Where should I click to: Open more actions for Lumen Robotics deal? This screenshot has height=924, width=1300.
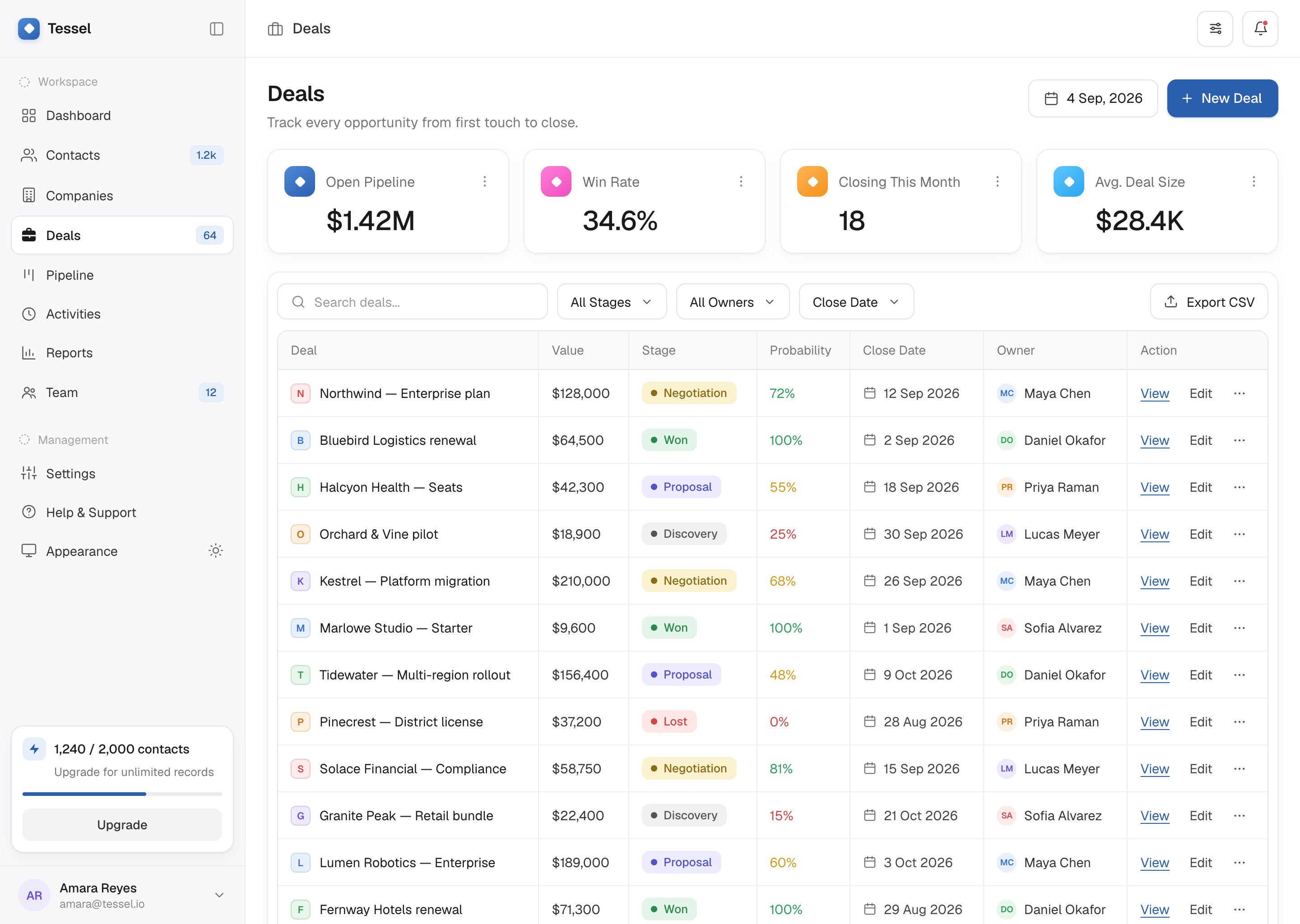[x=1239, y=863]
